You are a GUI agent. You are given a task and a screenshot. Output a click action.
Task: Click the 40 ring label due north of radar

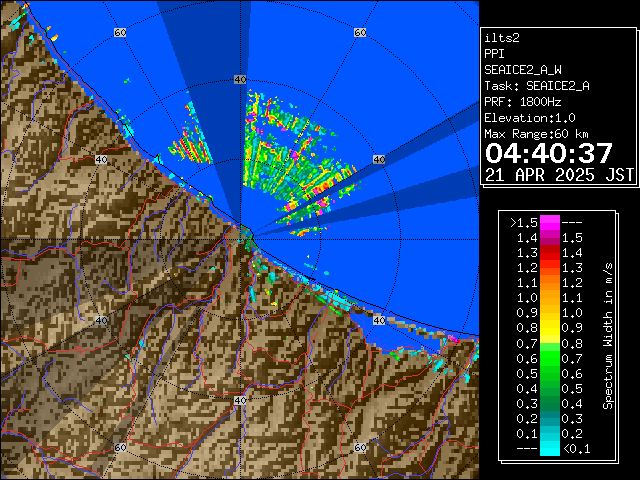(240, 80)
